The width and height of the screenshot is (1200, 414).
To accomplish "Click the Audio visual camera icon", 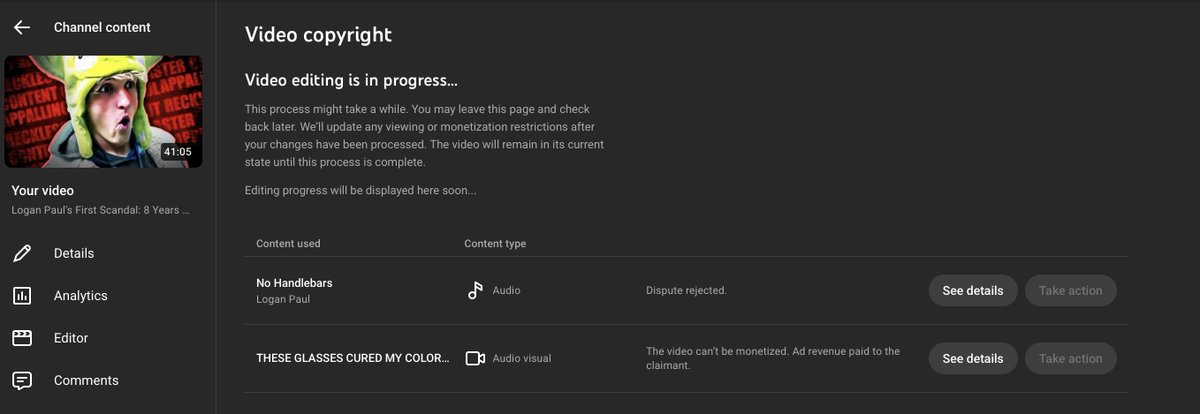I will [x=475, y=358].
